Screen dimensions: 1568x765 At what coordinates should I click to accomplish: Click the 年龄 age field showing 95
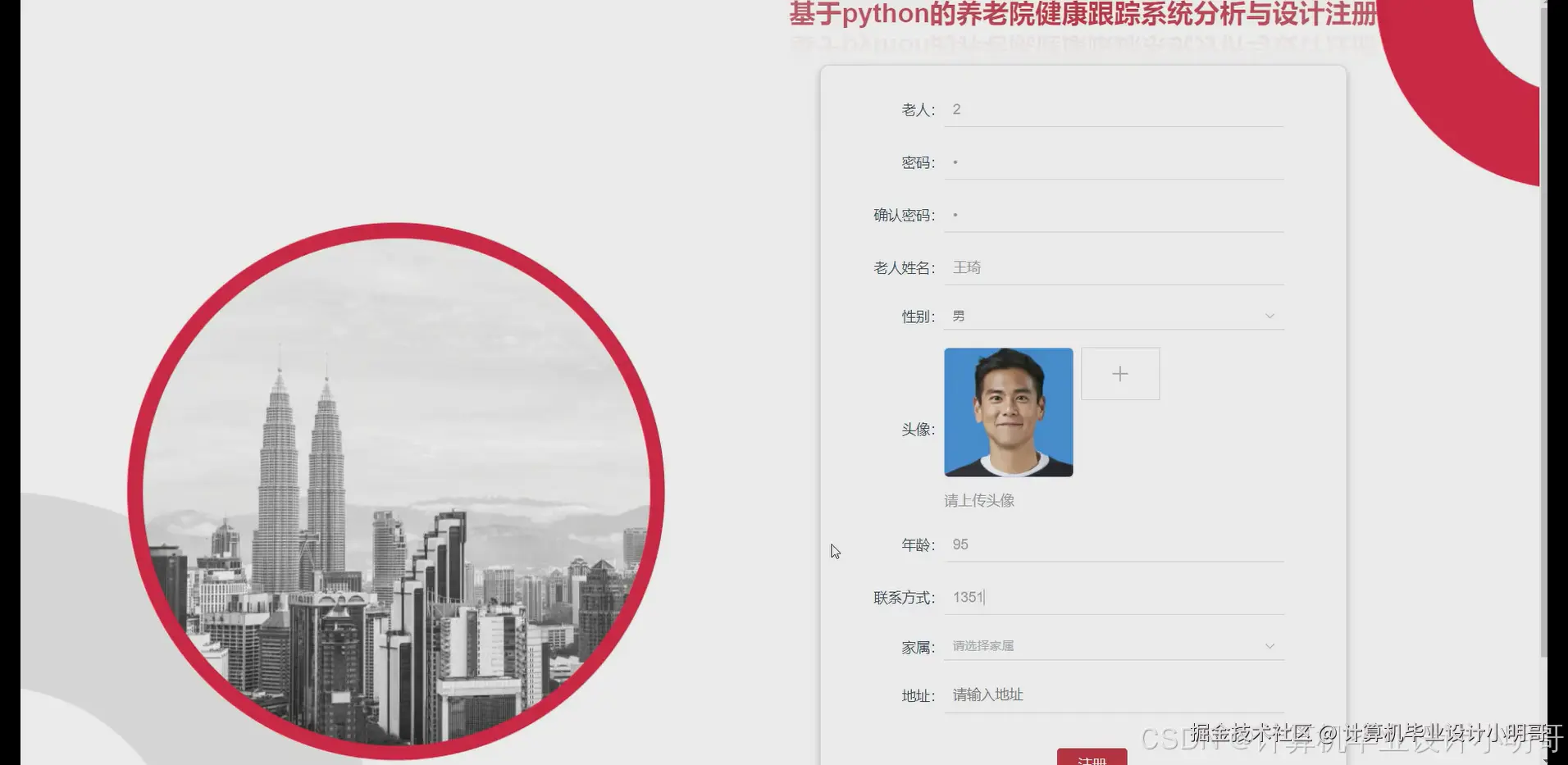click(1066, 544)
